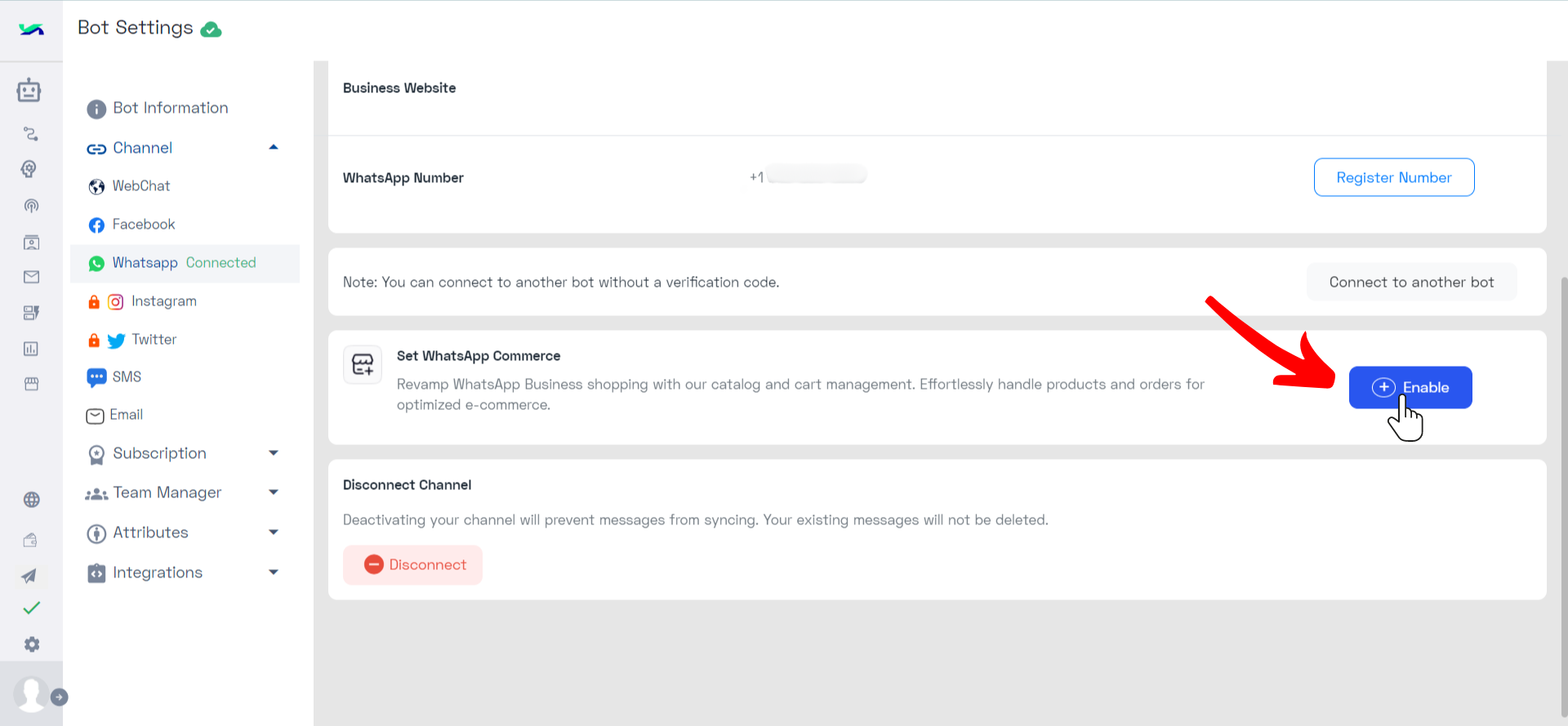Click the red Disconnect button
Viewport: 1568px width, 726px height.
click(x=412, y=565)
